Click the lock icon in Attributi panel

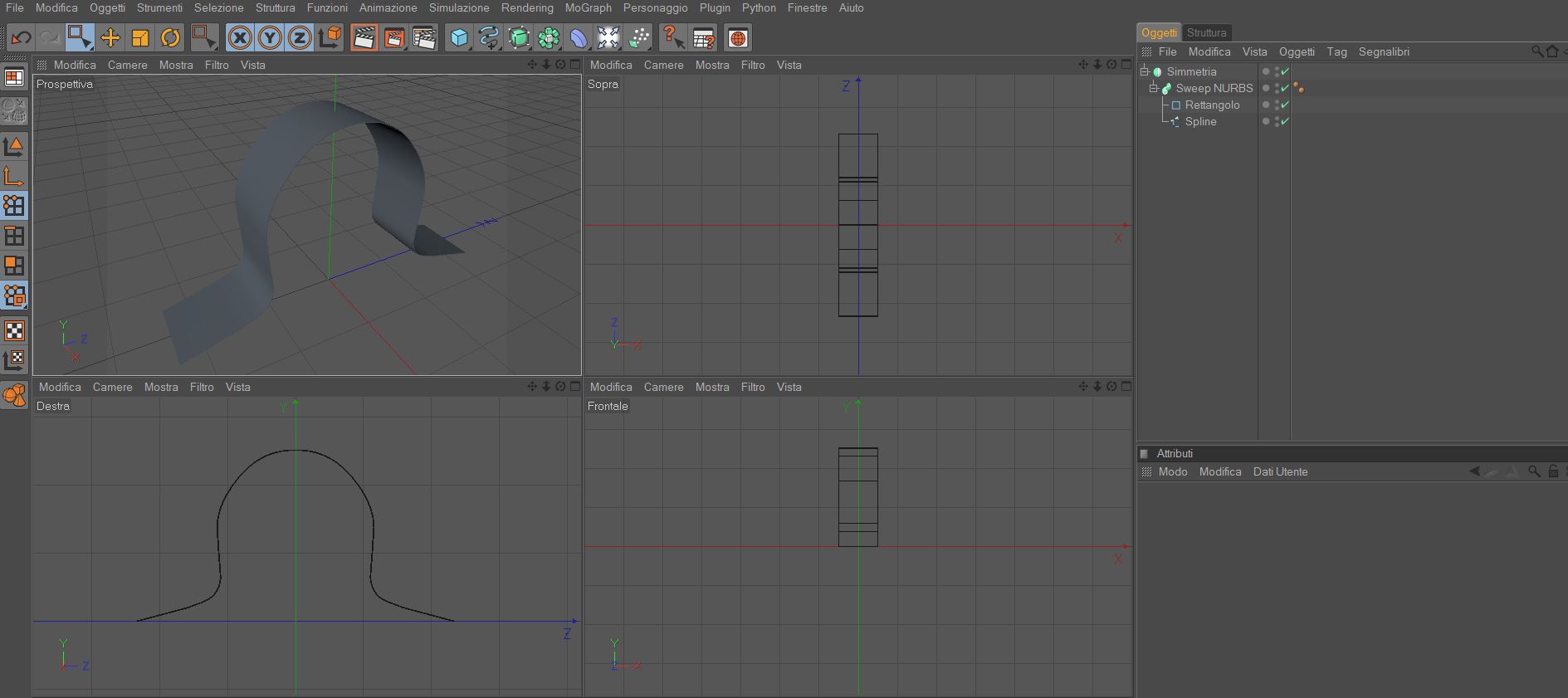click(1553, 471)
